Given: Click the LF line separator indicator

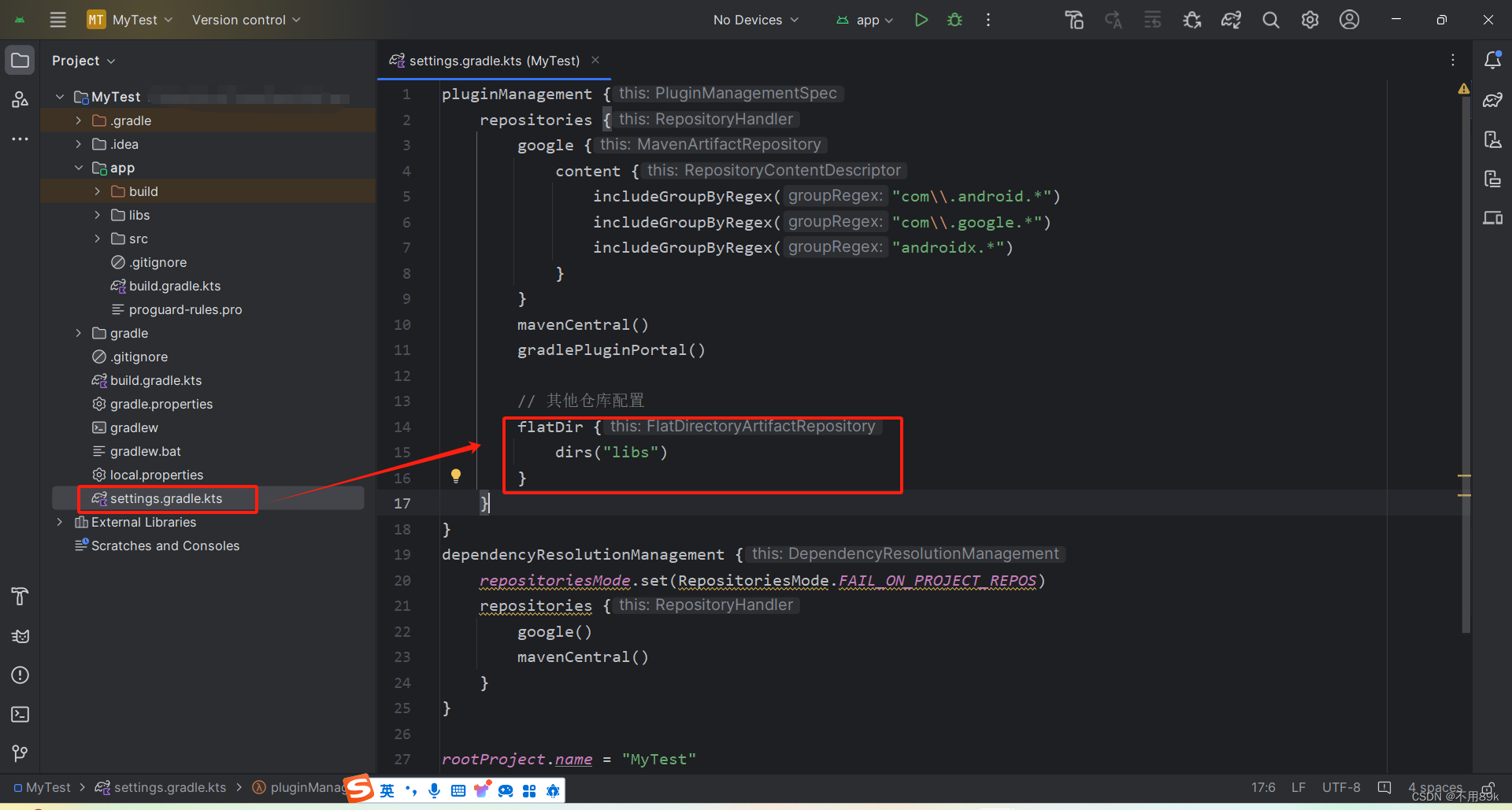Looking at the screenshot, I should pos(1299,787).
